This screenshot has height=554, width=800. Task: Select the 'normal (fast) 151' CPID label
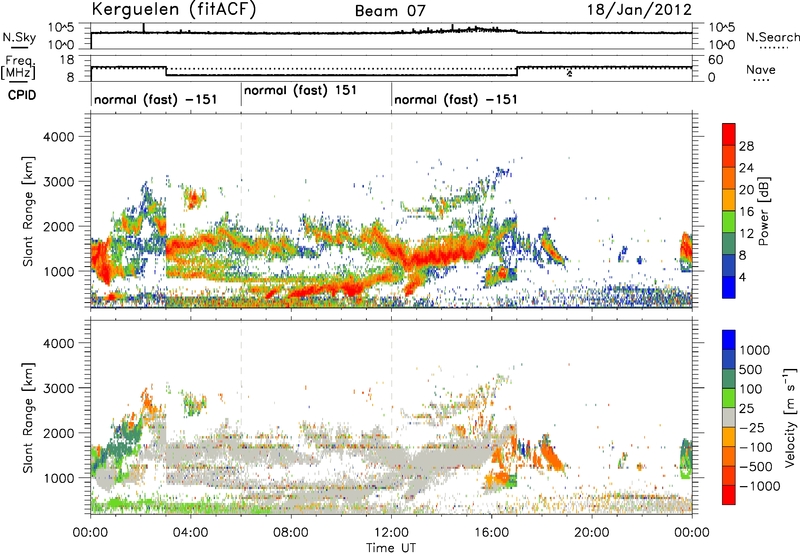point(300,91)
